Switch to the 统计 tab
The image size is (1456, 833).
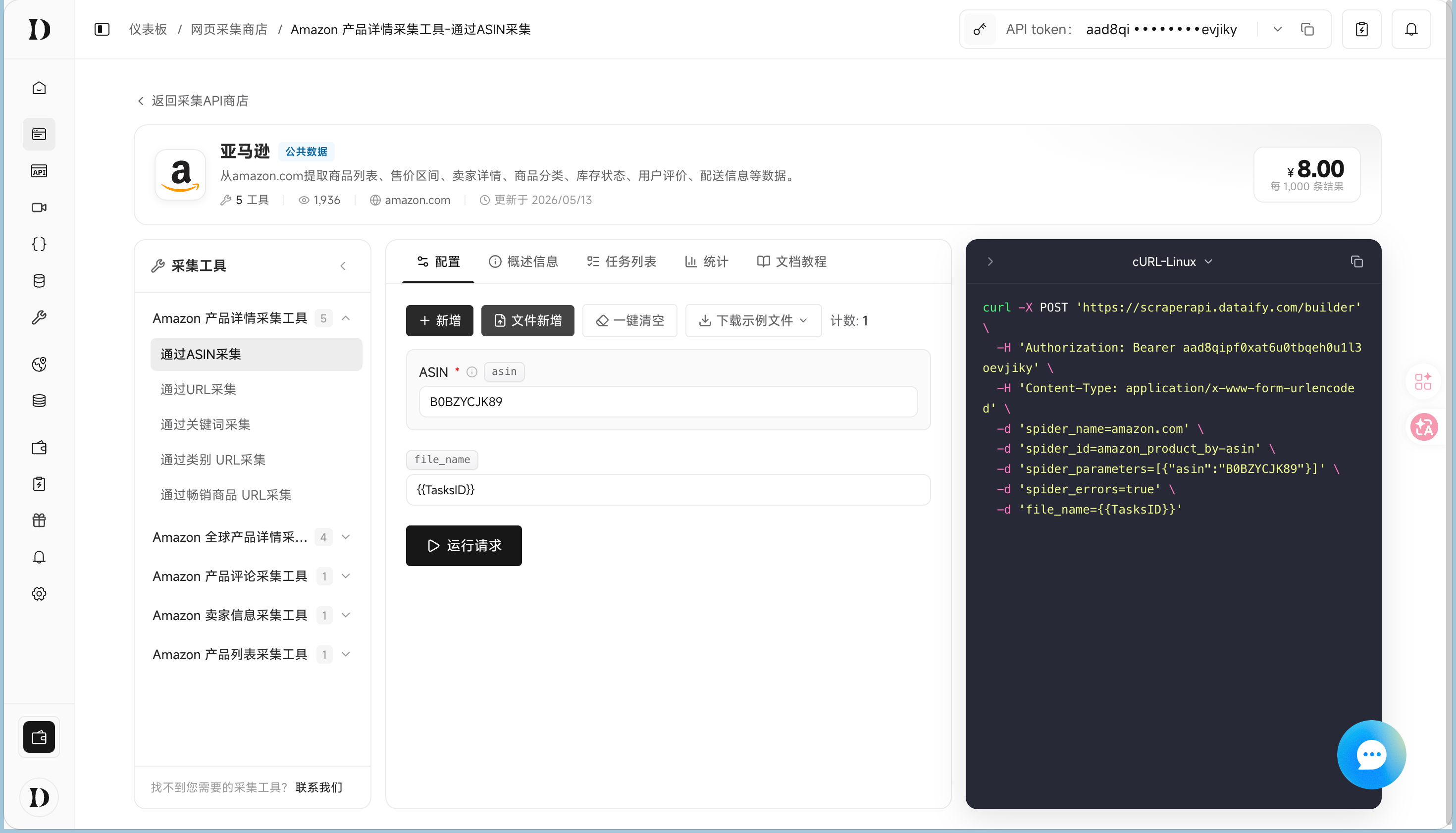[707, 261]
